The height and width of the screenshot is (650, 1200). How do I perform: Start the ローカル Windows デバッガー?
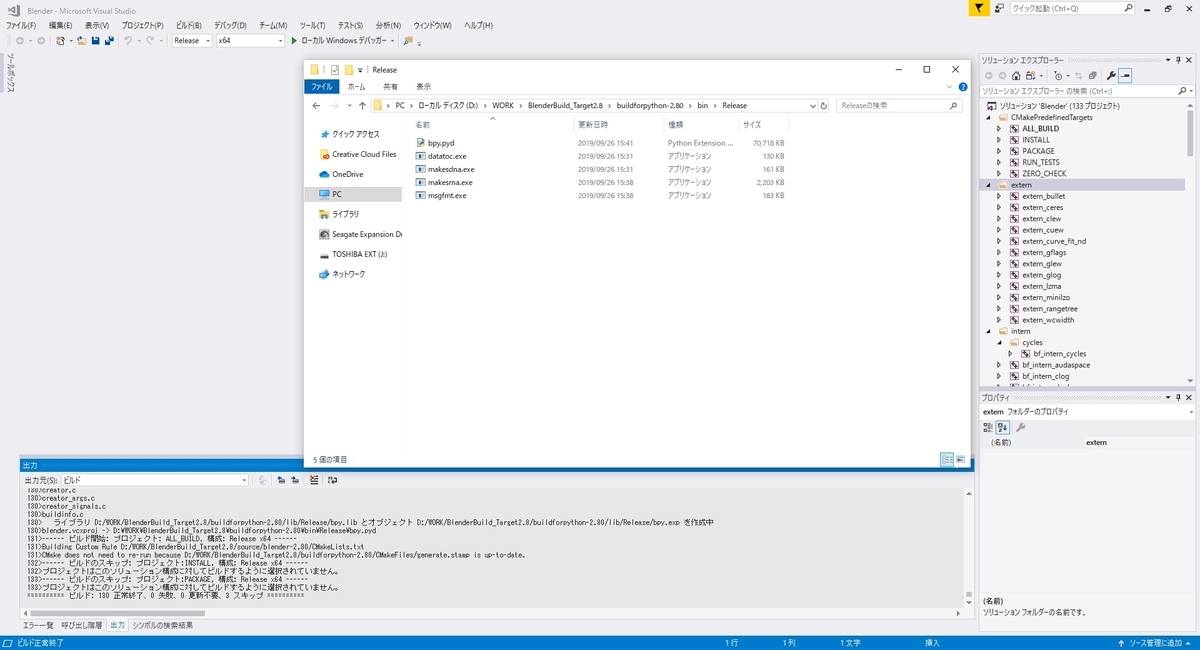point(338,41)
